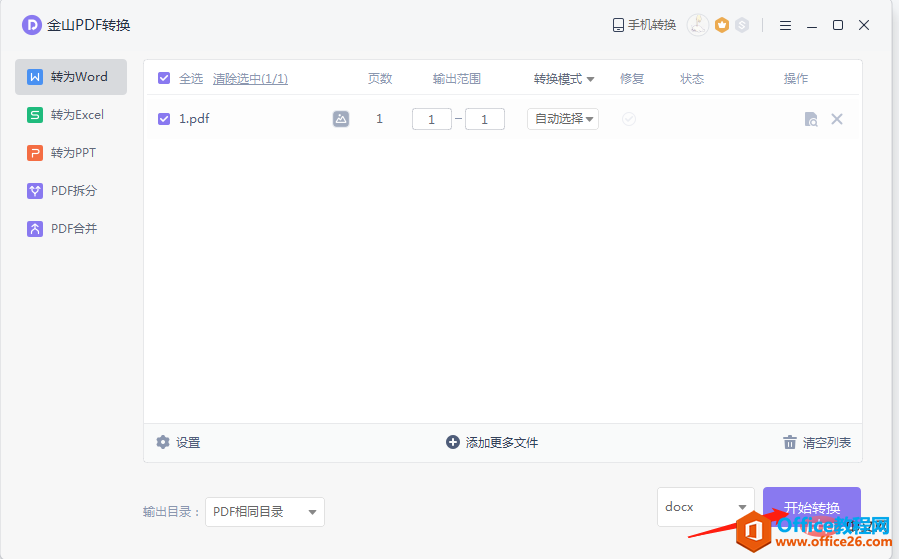The image size is (899, 559).
Task: Open the user avatar profile
Action: 698,25
